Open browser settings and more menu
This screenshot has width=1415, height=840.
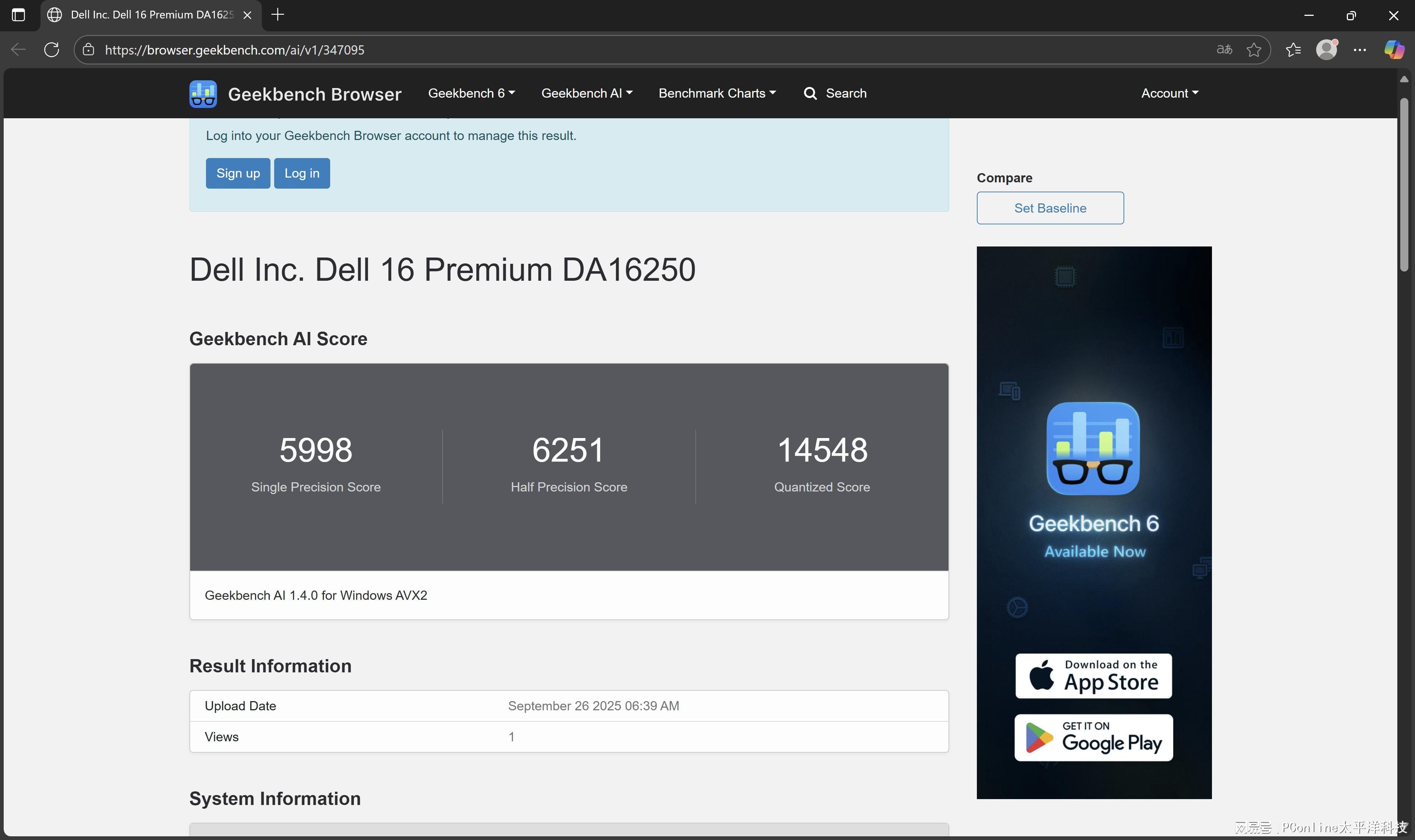[x=1359, y=50]
